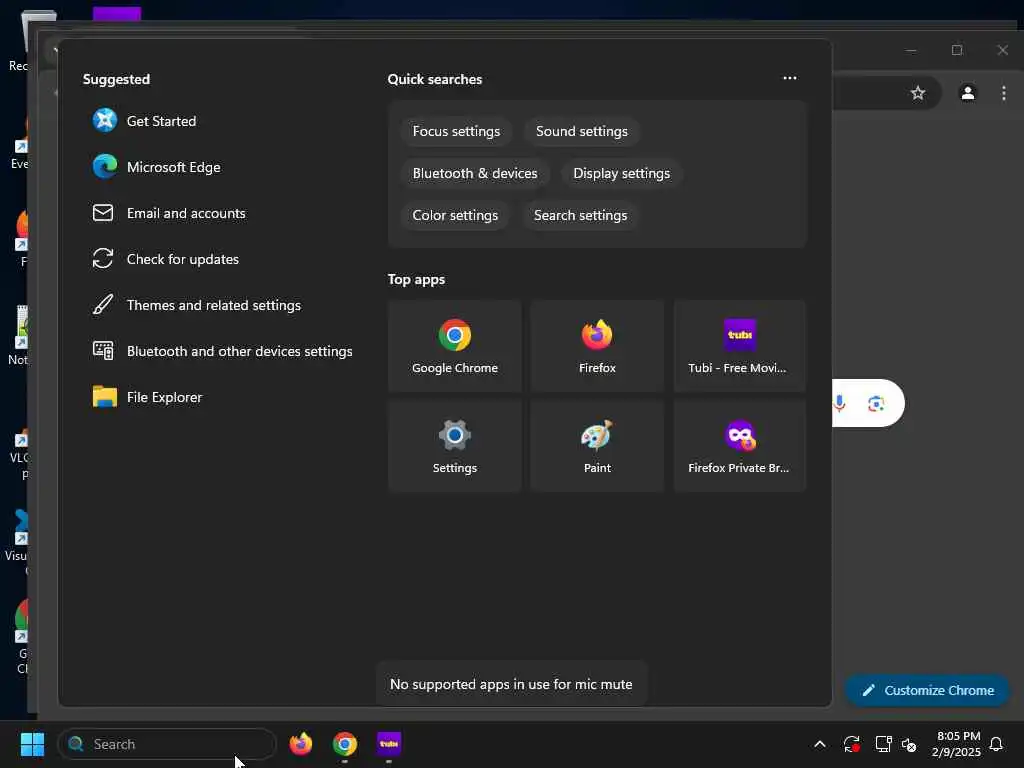Click Sound settings quick search

(x=581, y=131)
